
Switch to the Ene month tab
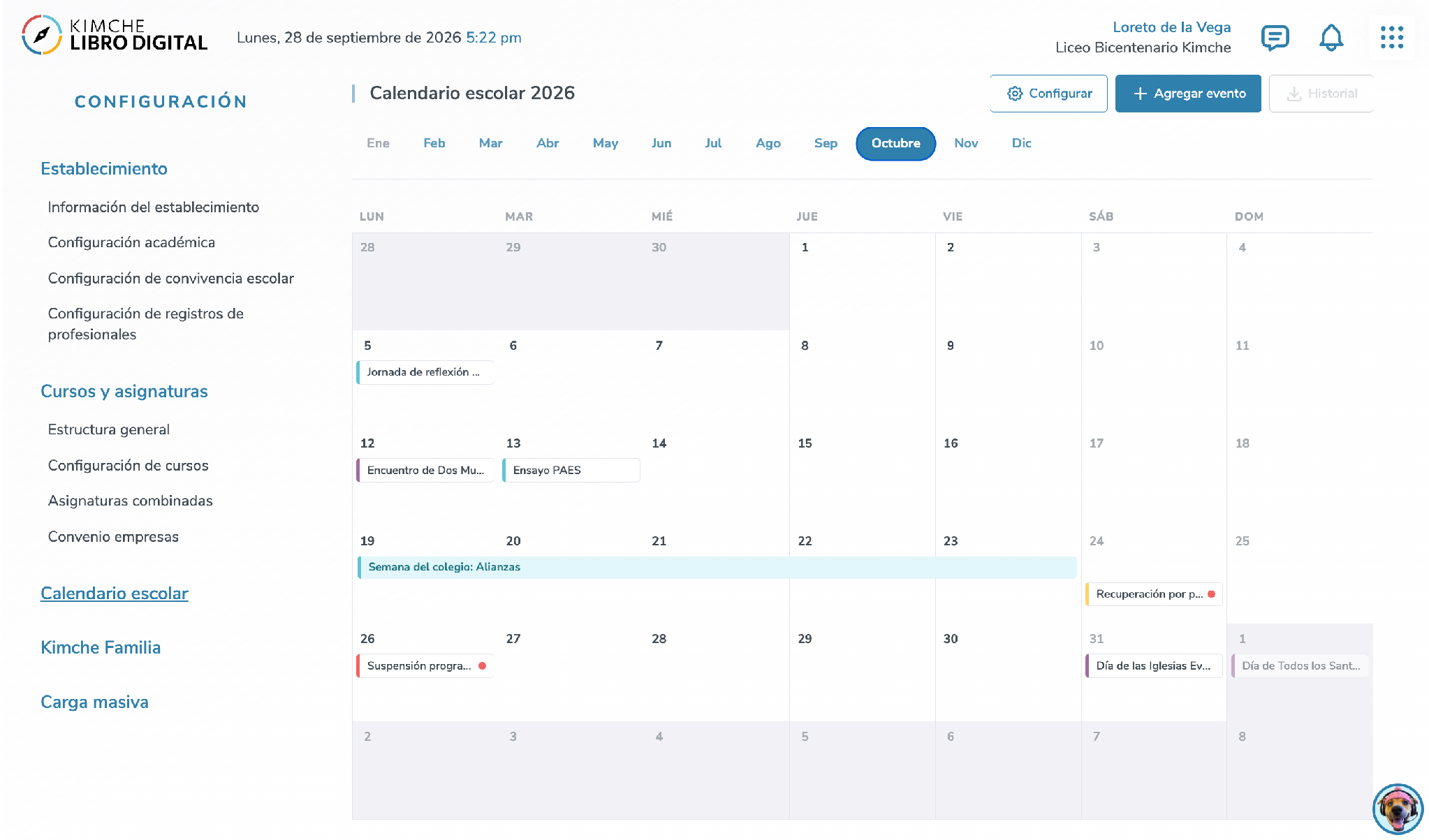(378, 143)
